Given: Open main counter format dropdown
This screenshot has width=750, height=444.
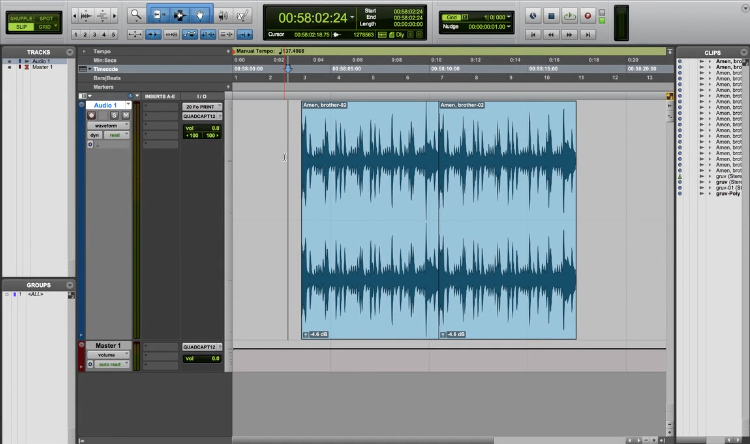Looking at the screenshot, I should coord(353,17).
